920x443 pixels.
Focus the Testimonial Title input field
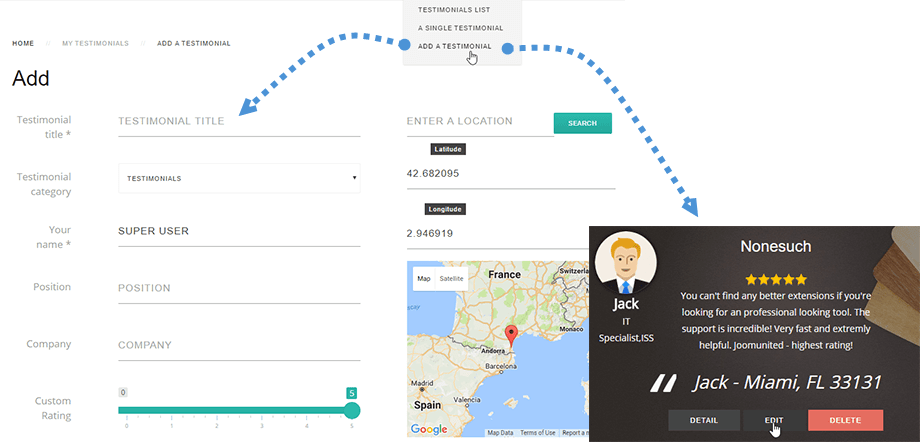click(x=239, y=121)
